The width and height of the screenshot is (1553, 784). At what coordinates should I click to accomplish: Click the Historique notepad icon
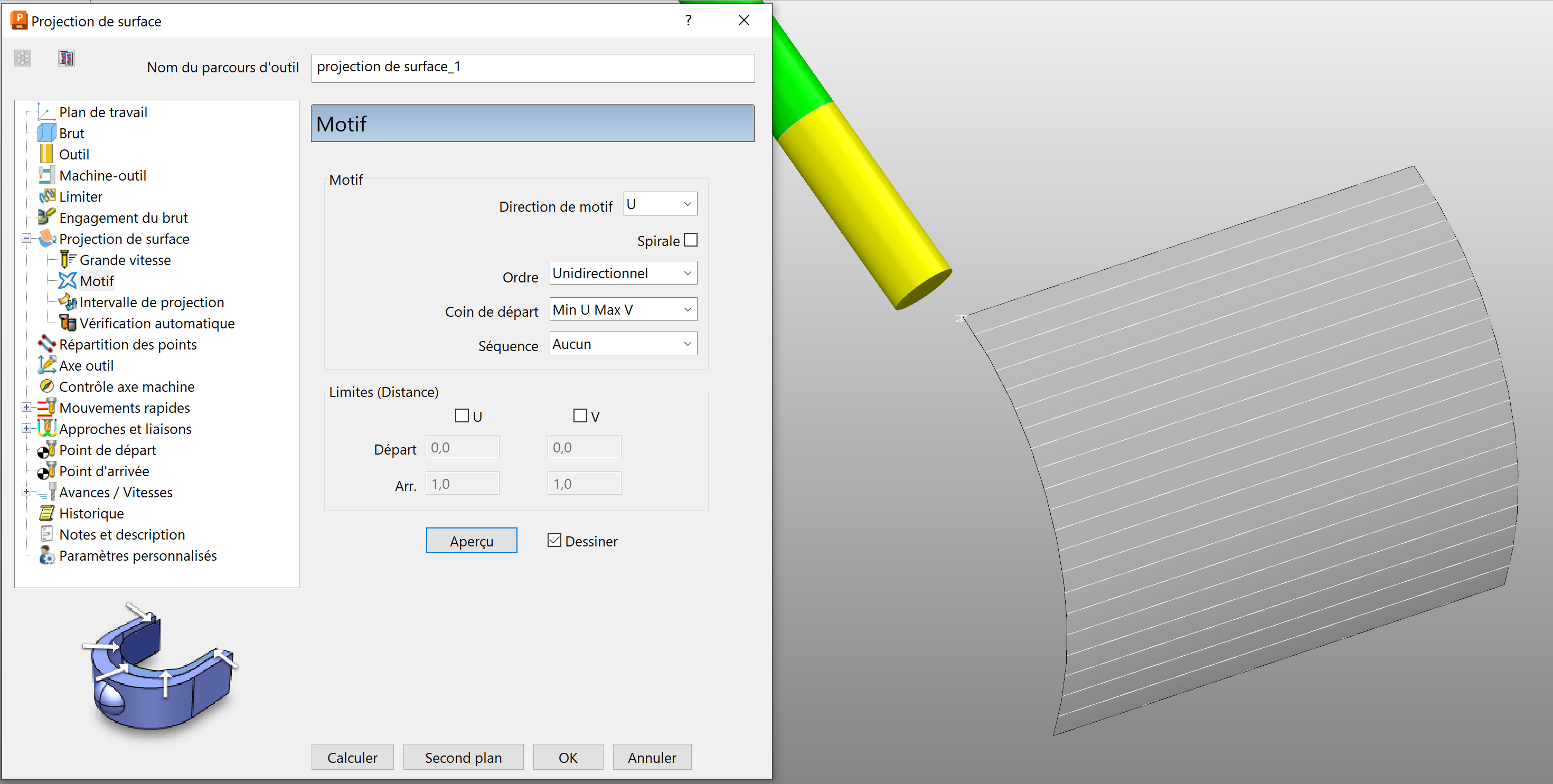46,513
